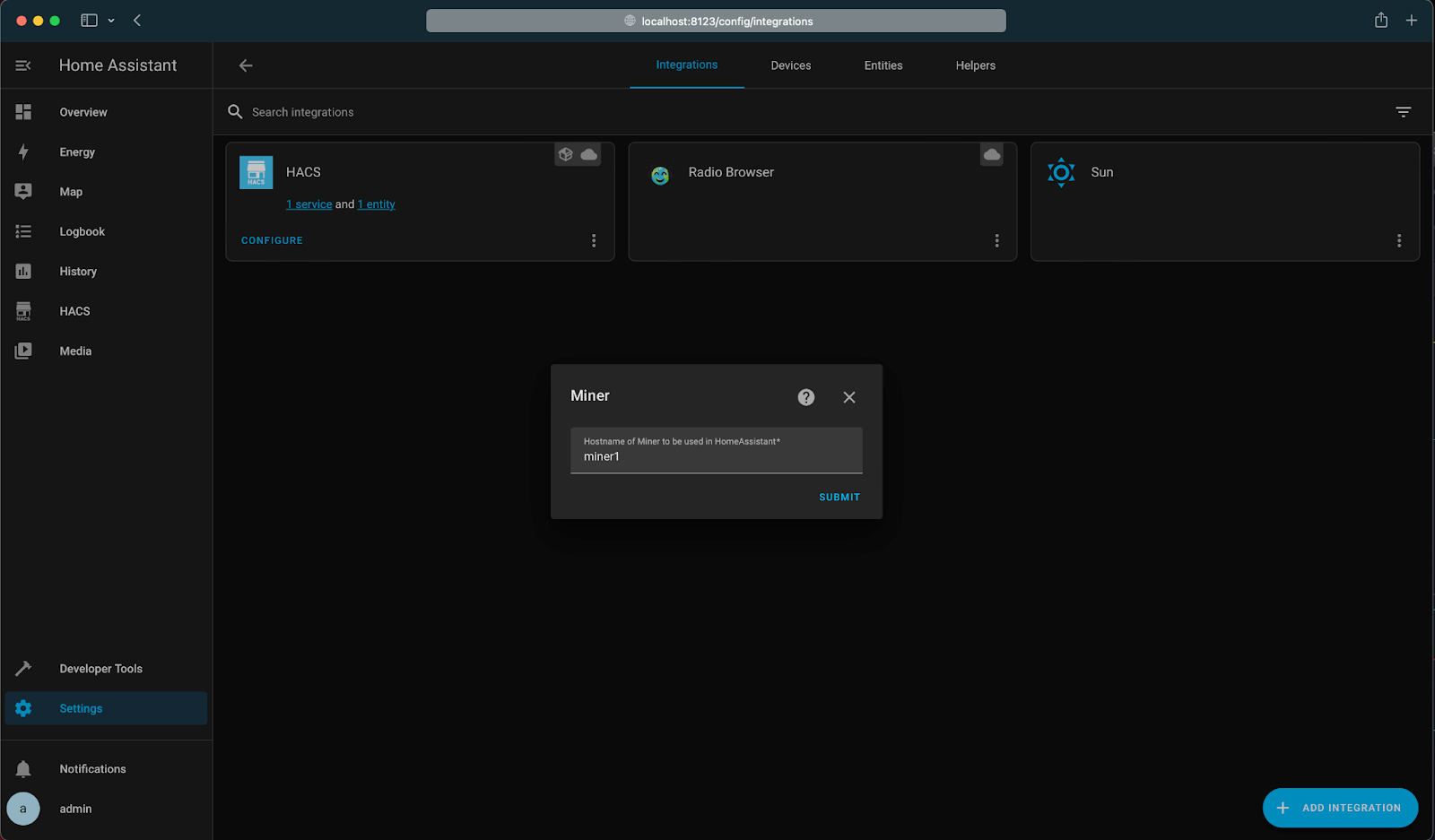Switch to Helpers tab

976,65
